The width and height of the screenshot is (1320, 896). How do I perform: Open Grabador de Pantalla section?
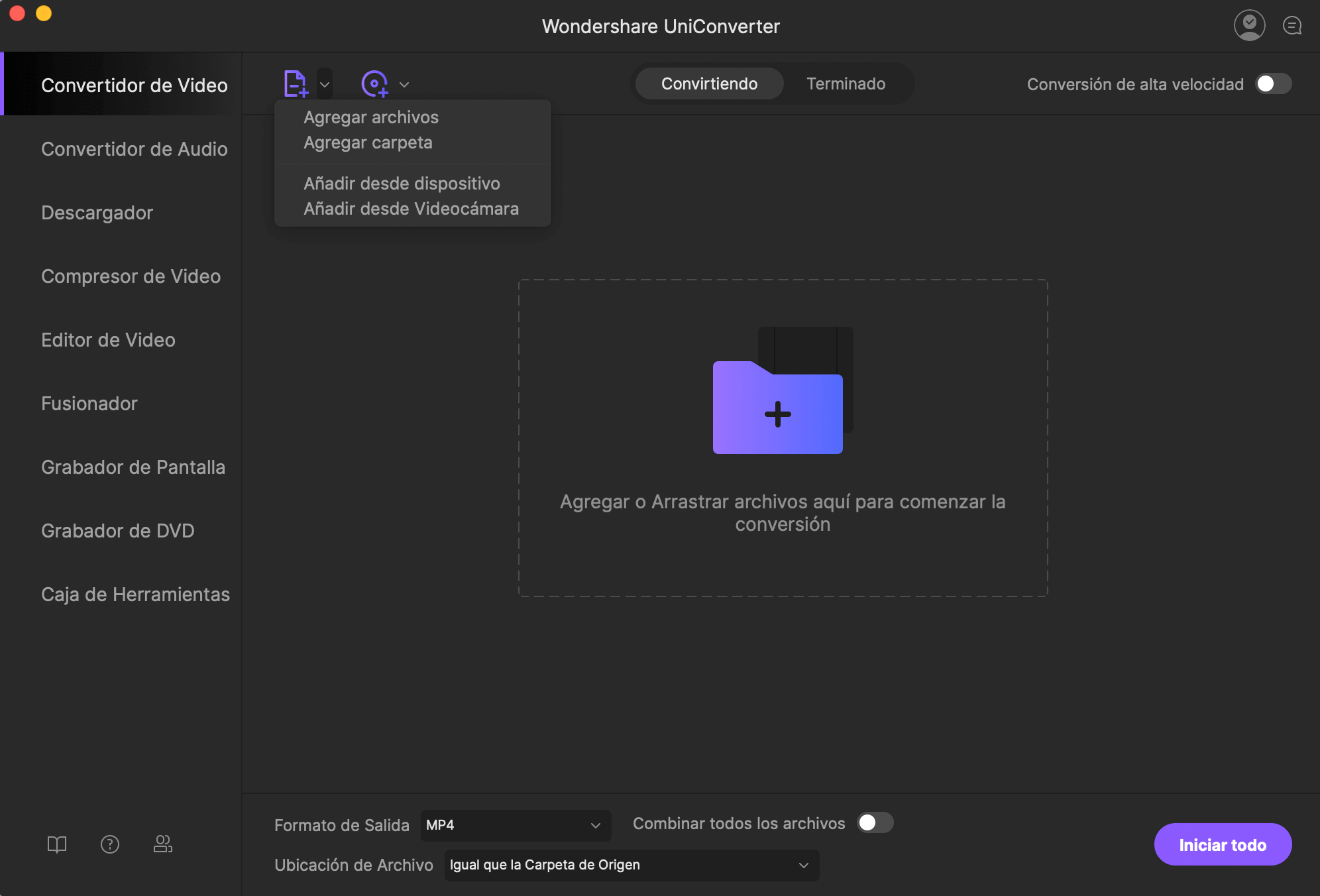[133, 467]
